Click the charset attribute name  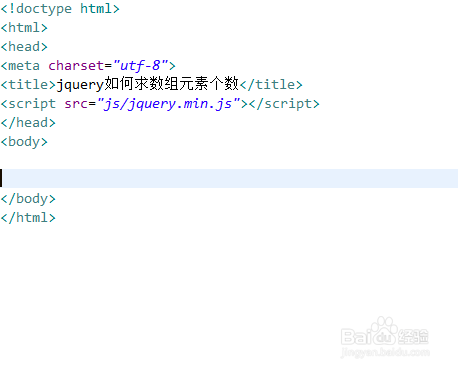76,66
